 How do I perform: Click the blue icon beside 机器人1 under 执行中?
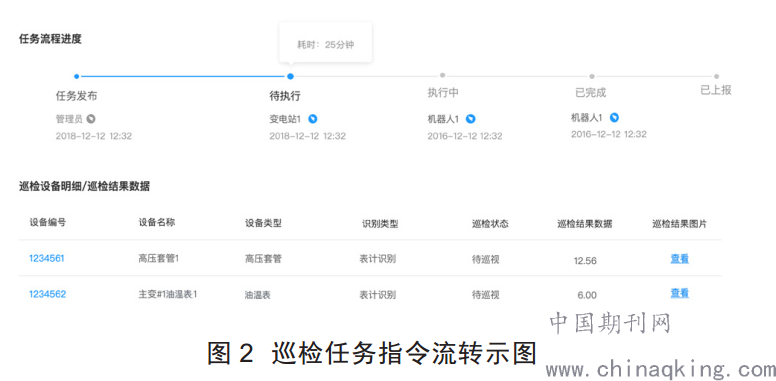(471, 119)
